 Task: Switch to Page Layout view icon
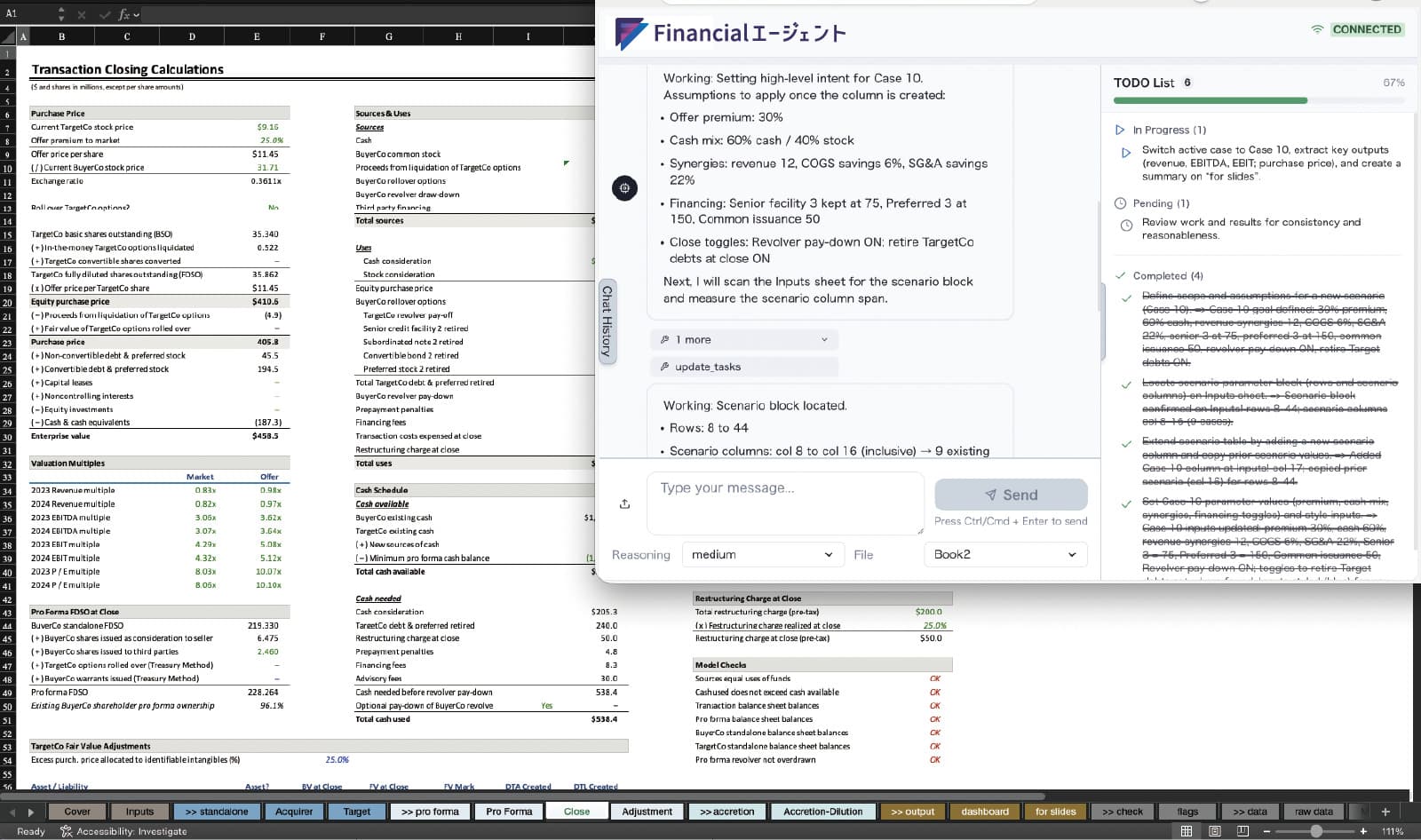pyautogui.click(x=1214, y=831)
